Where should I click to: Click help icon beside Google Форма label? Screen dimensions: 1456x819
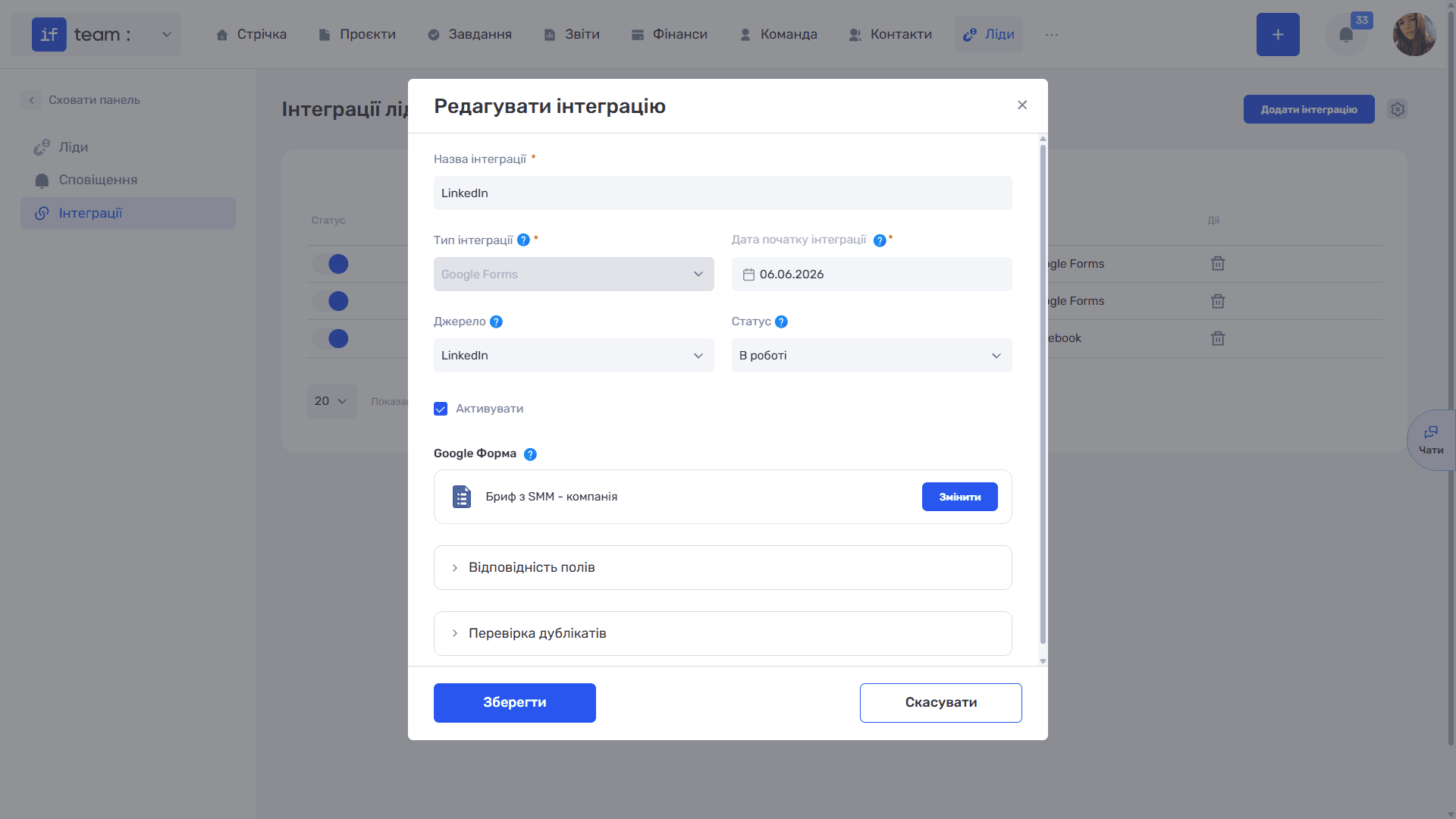530,454
